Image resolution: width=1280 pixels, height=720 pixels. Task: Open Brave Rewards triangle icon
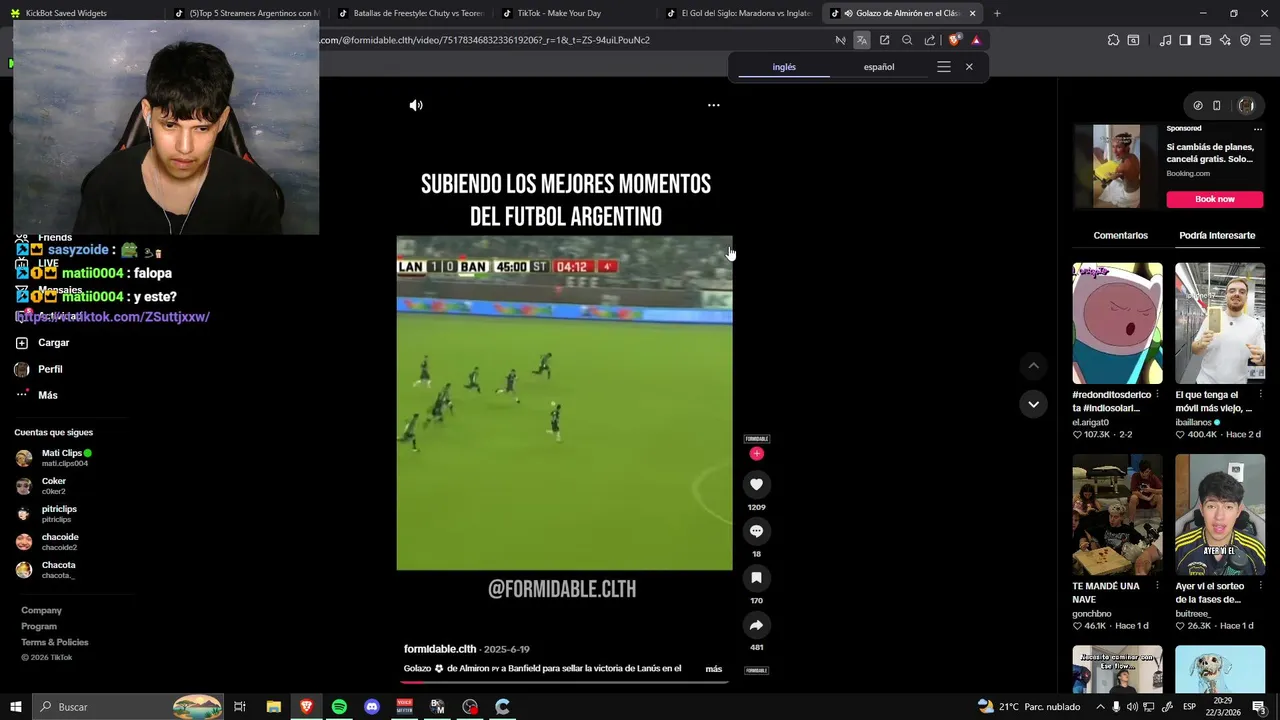[x=976, y=40]
